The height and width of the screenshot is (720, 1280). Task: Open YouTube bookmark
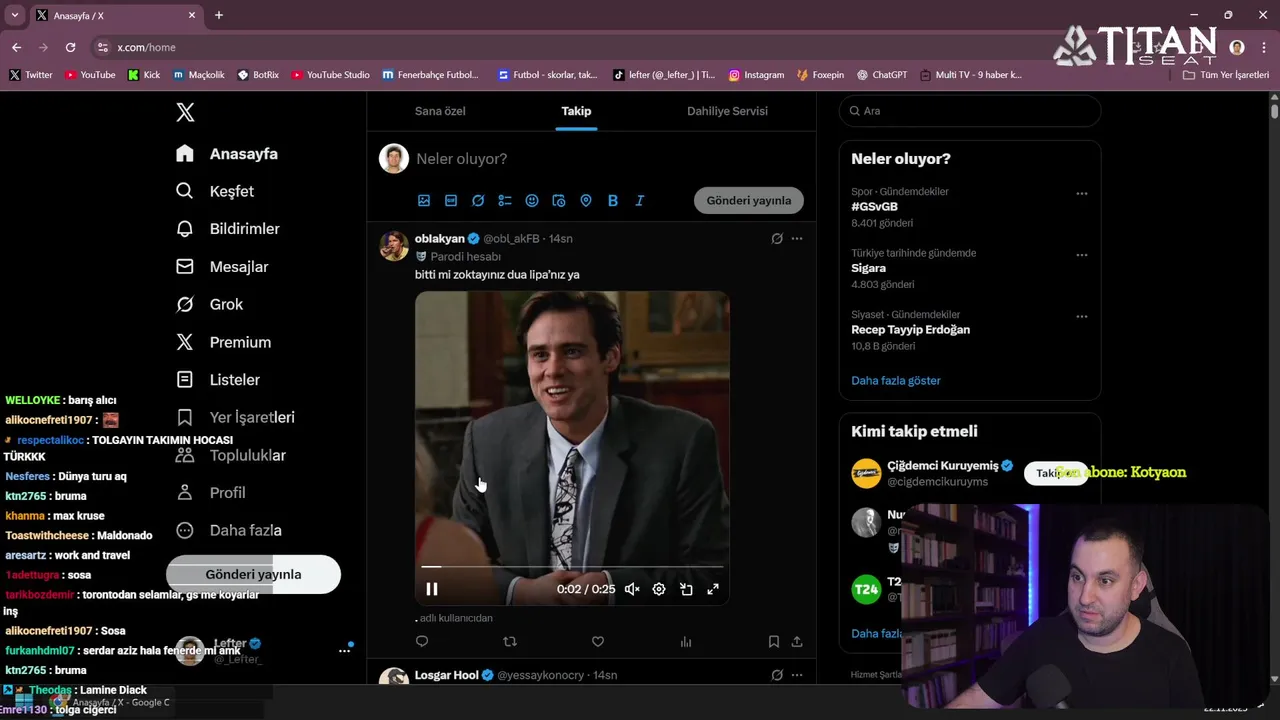tap(90, 75)
